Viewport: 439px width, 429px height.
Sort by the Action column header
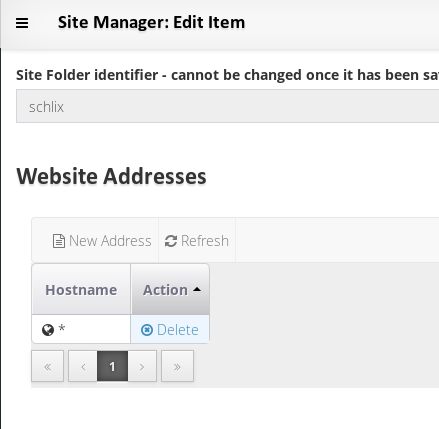point(170,289)
